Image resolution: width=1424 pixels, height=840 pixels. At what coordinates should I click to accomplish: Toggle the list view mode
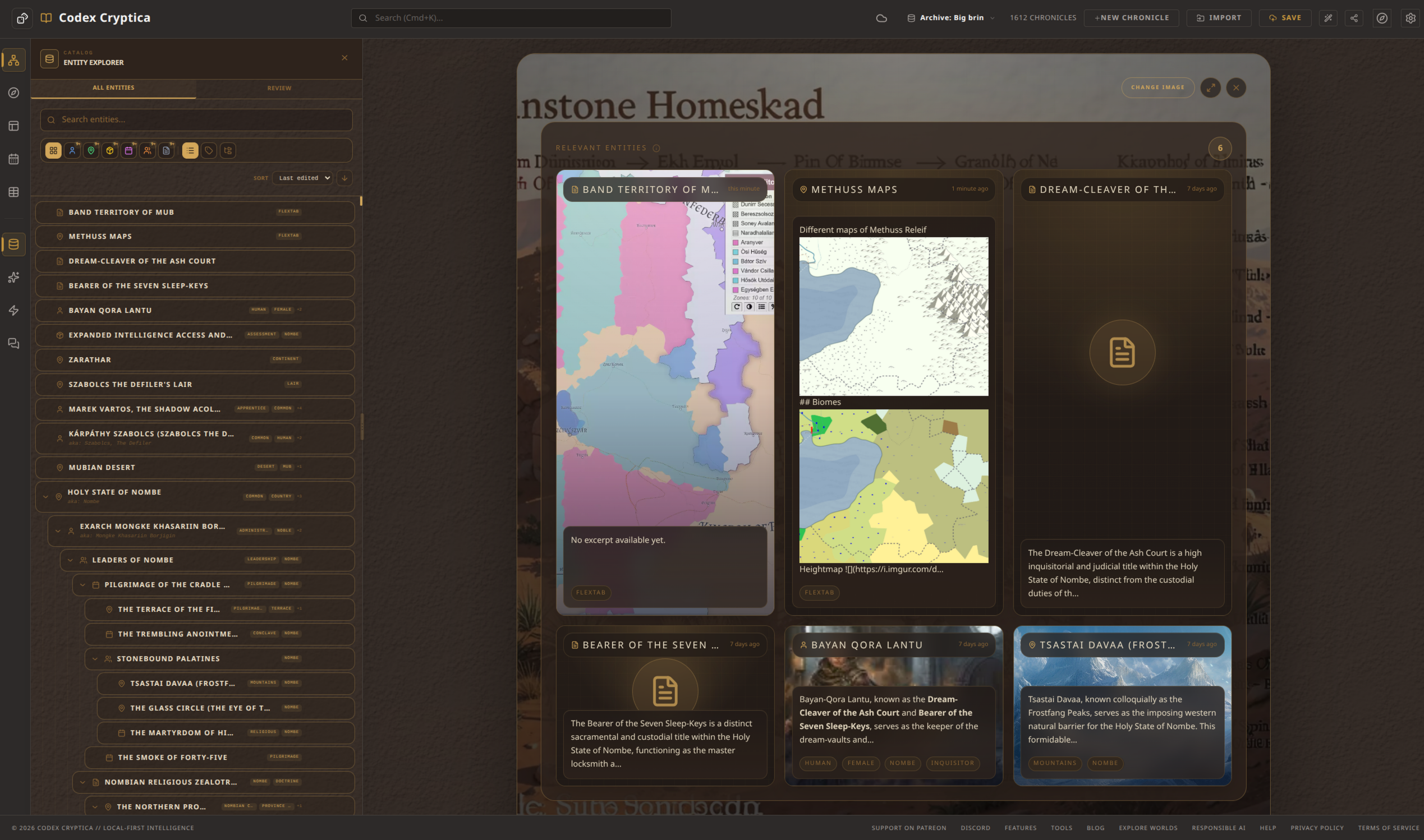[x=190, y=151]
